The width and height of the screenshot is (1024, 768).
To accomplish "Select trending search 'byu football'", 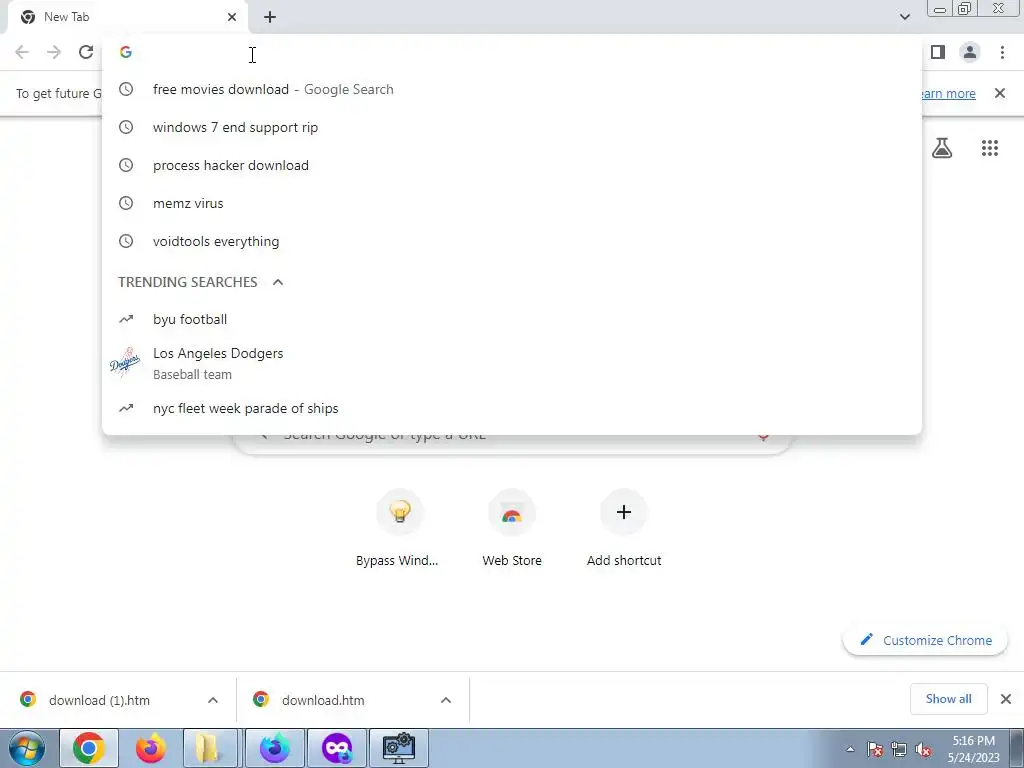I will coord(512,319).
